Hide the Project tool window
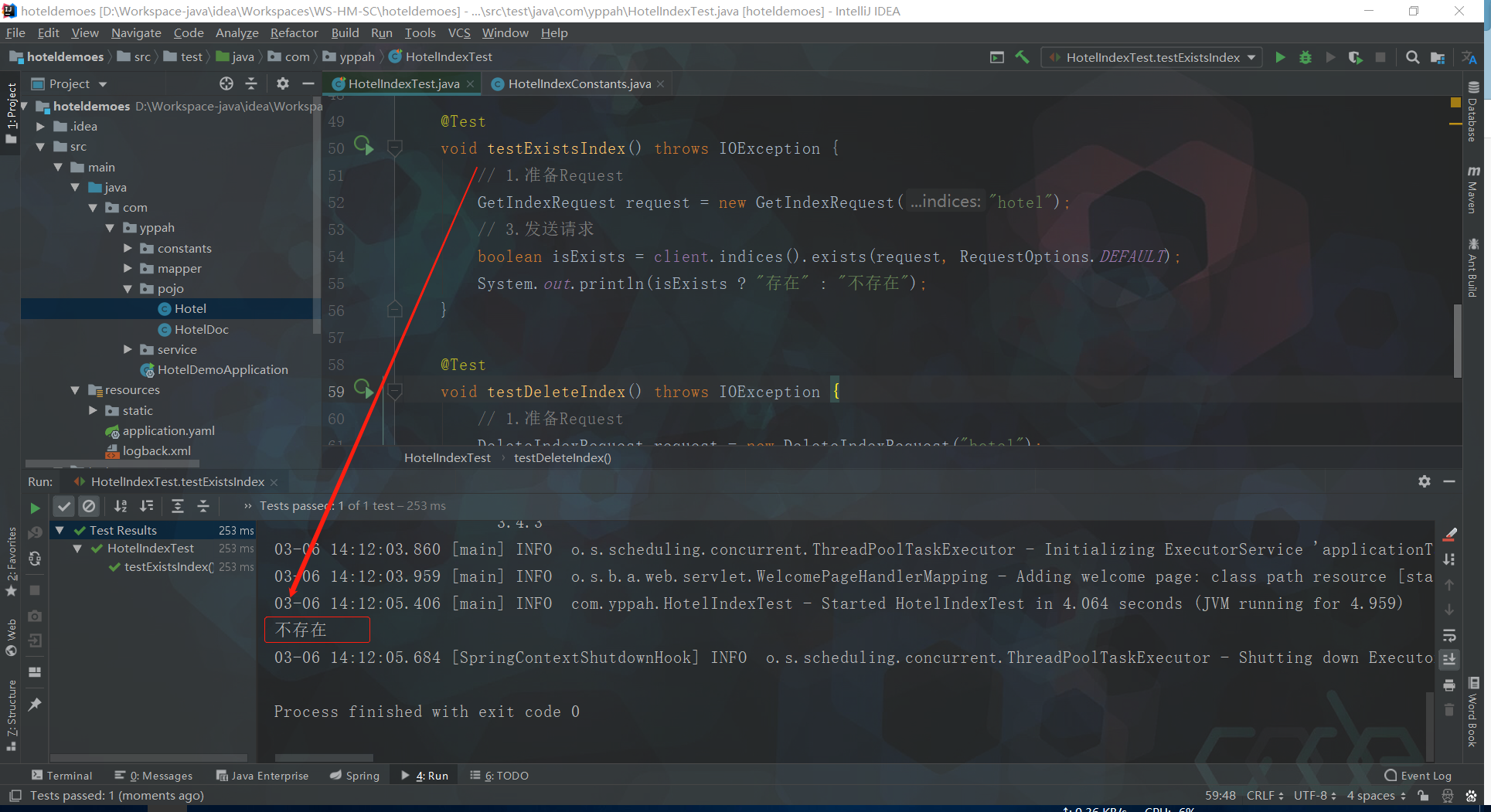Screen dimensions: 1491x812 click(x=308, y=83)
